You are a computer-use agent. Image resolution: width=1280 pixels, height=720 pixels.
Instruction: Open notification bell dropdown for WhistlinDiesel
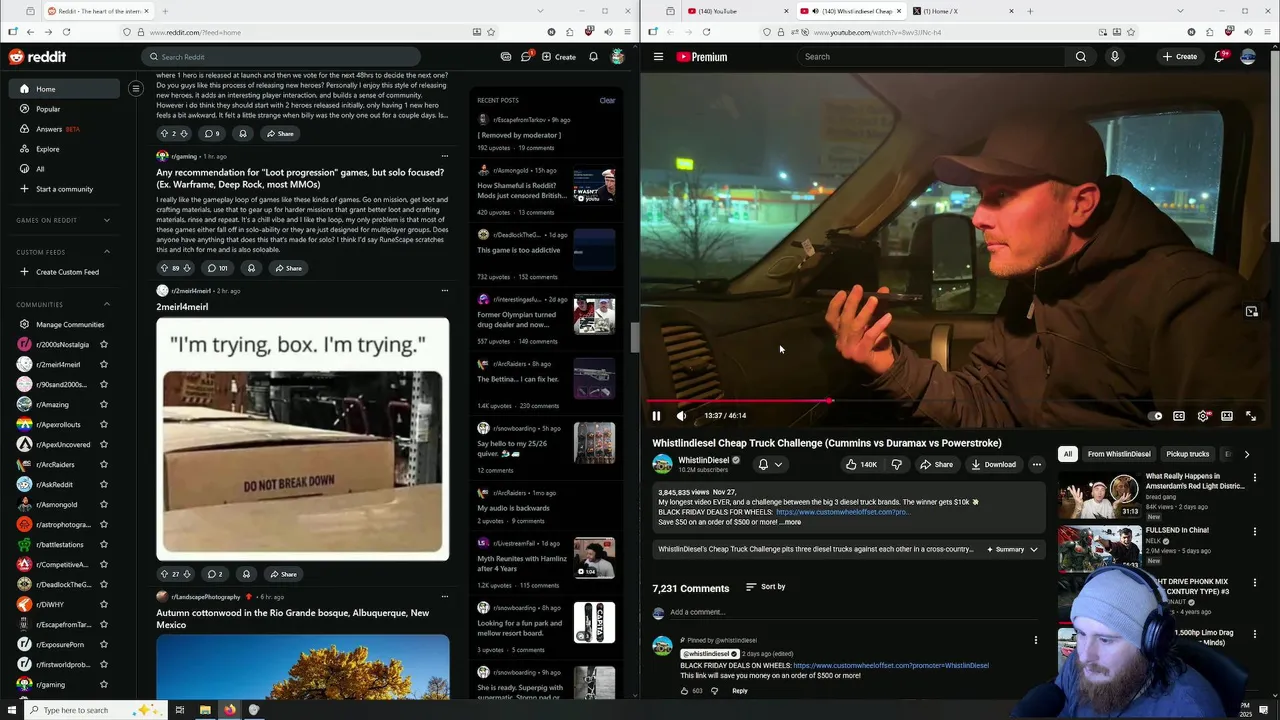tap(769, 464)
